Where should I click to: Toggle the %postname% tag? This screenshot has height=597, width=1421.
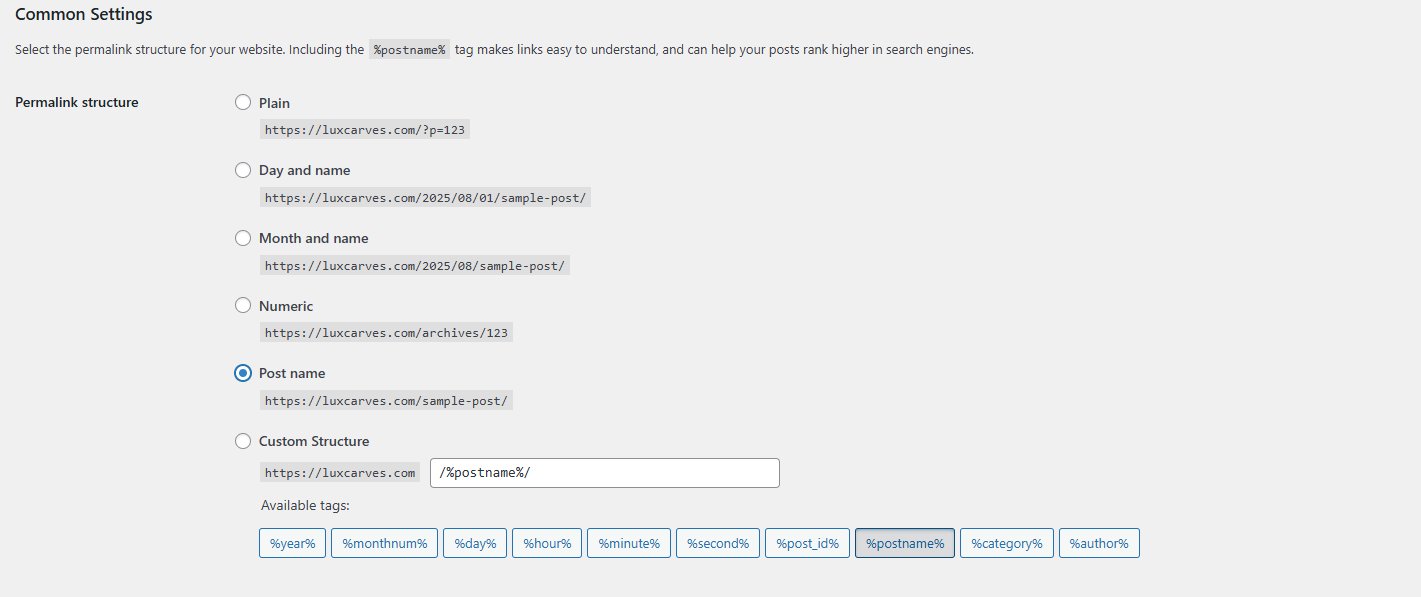coord(904,543)
